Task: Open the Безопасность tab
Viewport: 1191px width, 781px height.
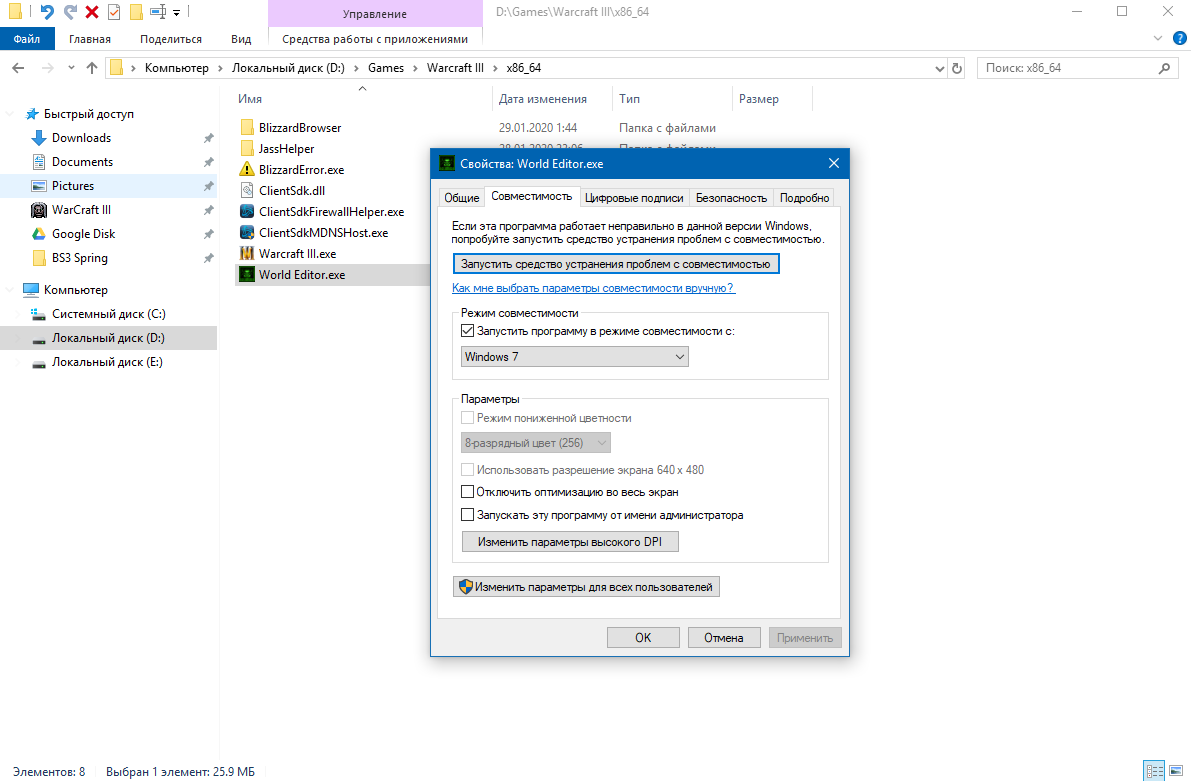Action: 731,198
